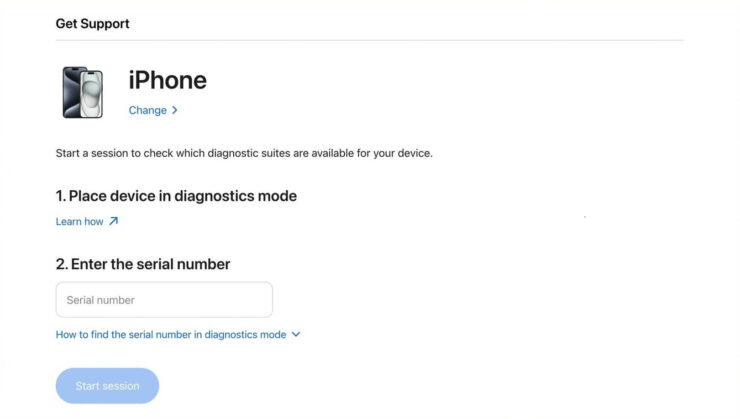Click the Change link under iPhone
This screenshot has height=419, width=740.
(x=148, y=110)
